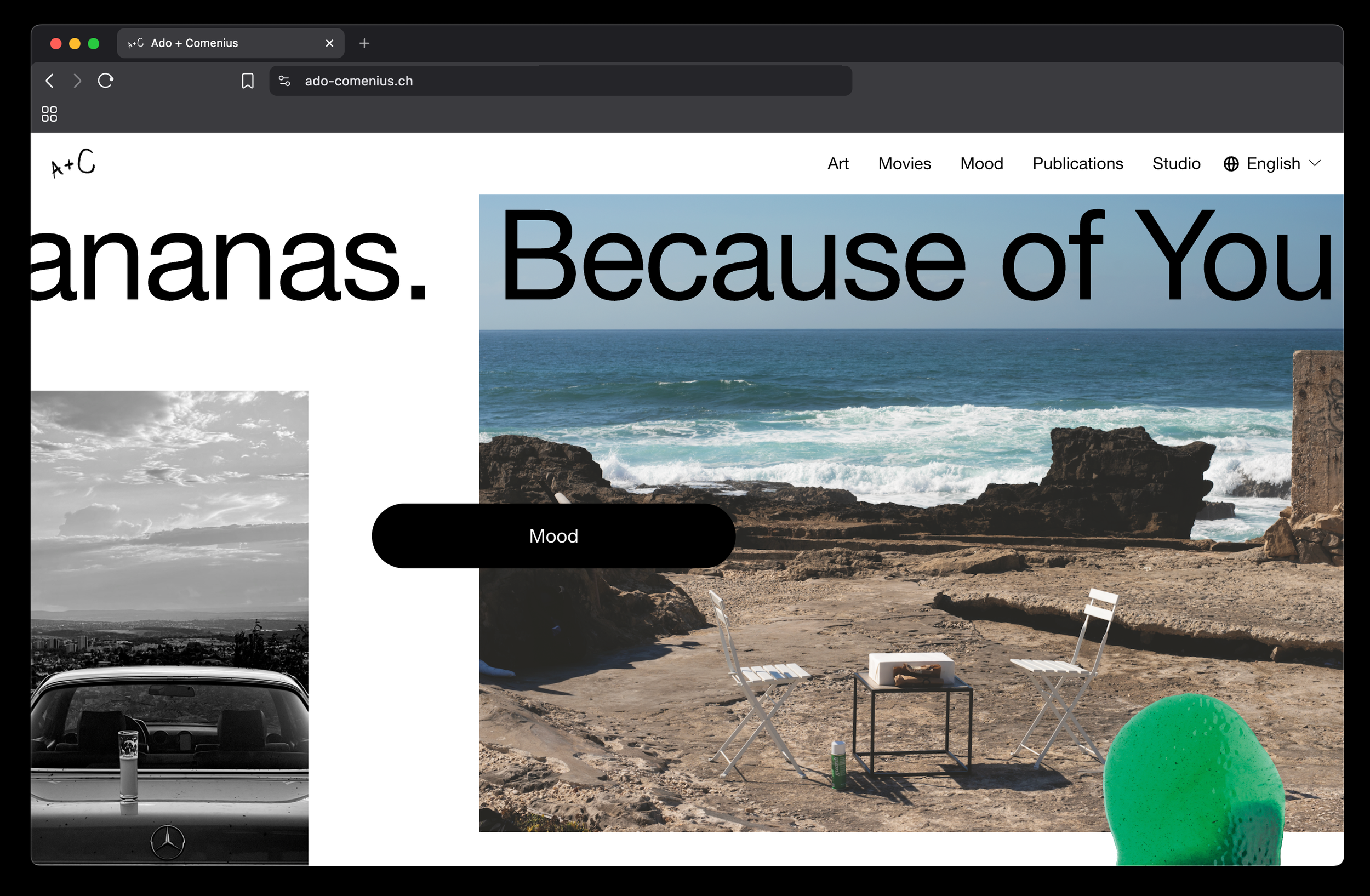Image resolution: width=1370 pixels, height=896 pixels.
Task: Click the black Mood pill button
Action: (x=553, y=536)
